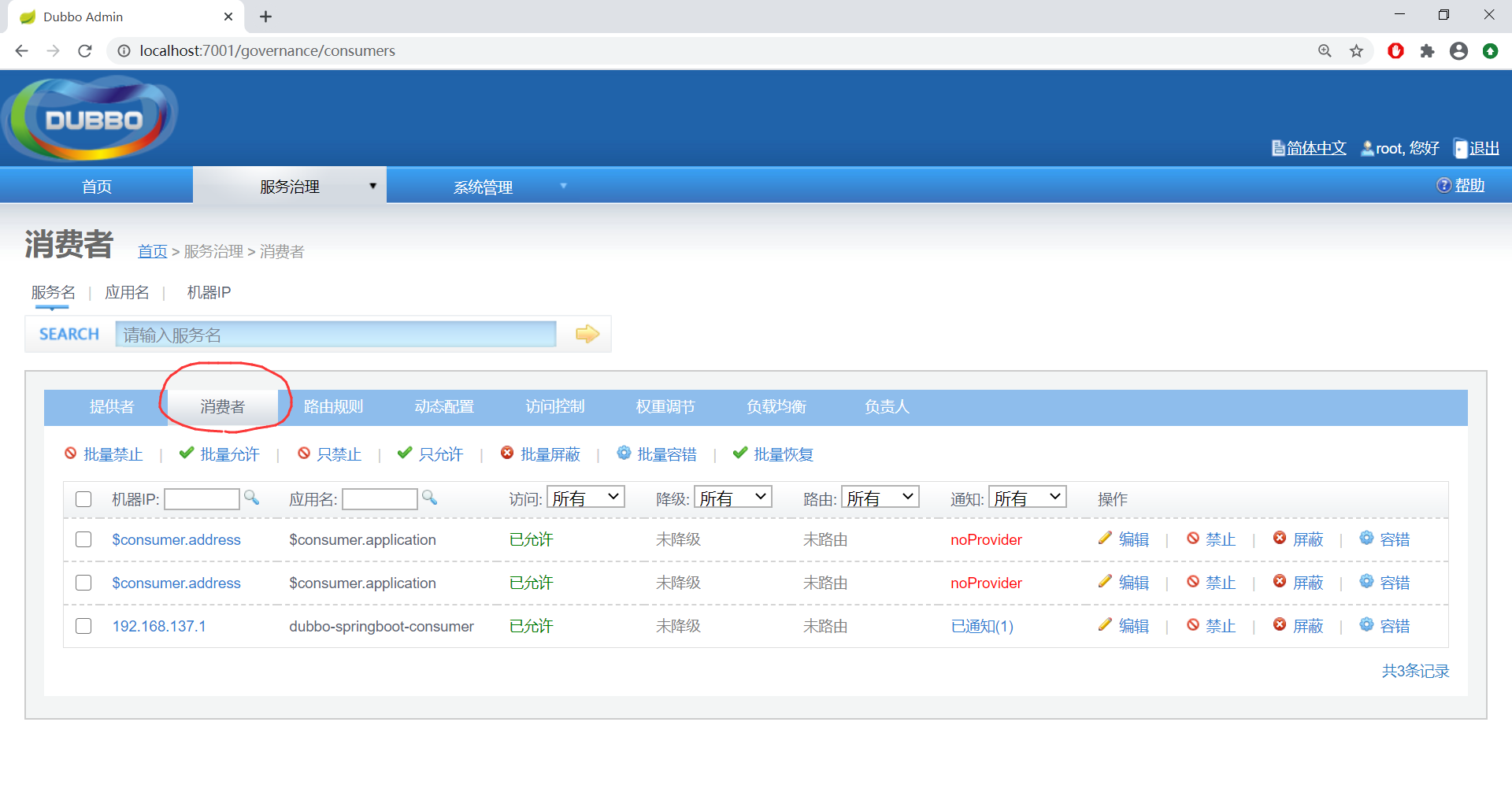The height and width of the screenshot is (811, 1512).
Task: Click the gear 容错 icon in the 192.168.137.1 row
Action: coord(1366,624)
